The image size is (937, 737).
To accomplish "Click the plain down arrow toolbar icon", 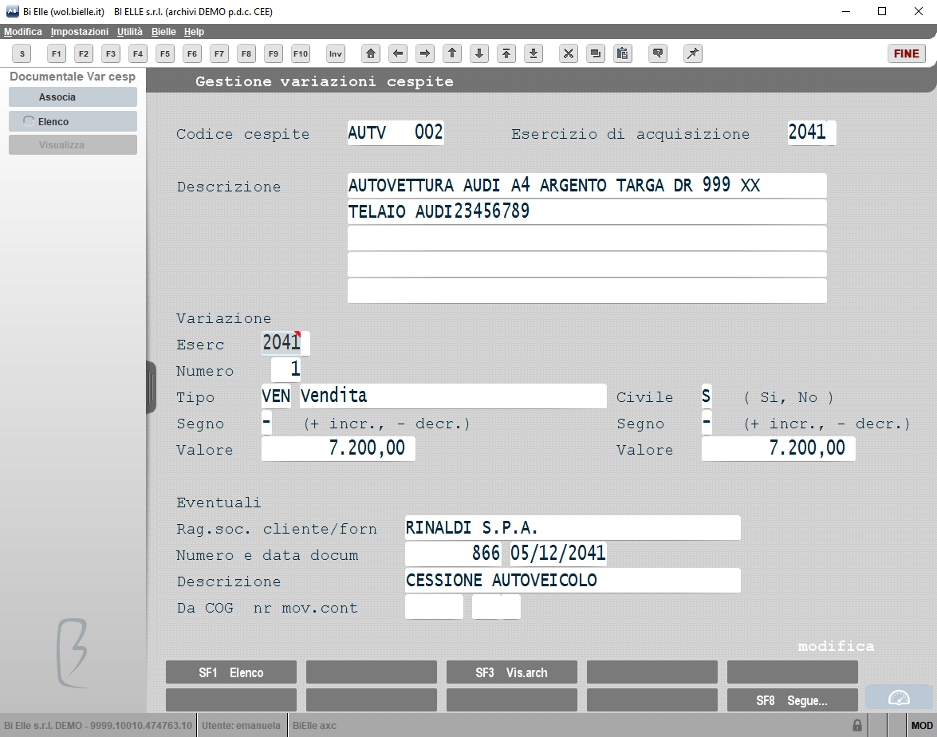I will click(479, 54).
